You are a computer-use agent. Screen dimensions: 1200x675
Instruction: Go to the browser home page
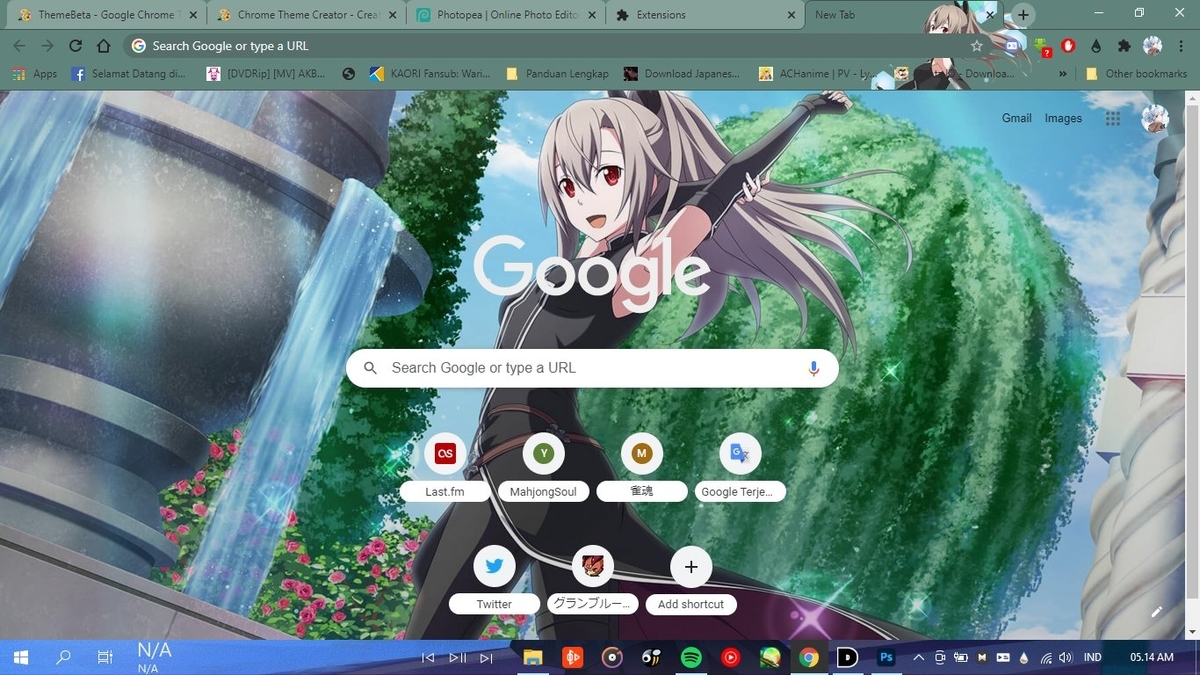point(103,46)
